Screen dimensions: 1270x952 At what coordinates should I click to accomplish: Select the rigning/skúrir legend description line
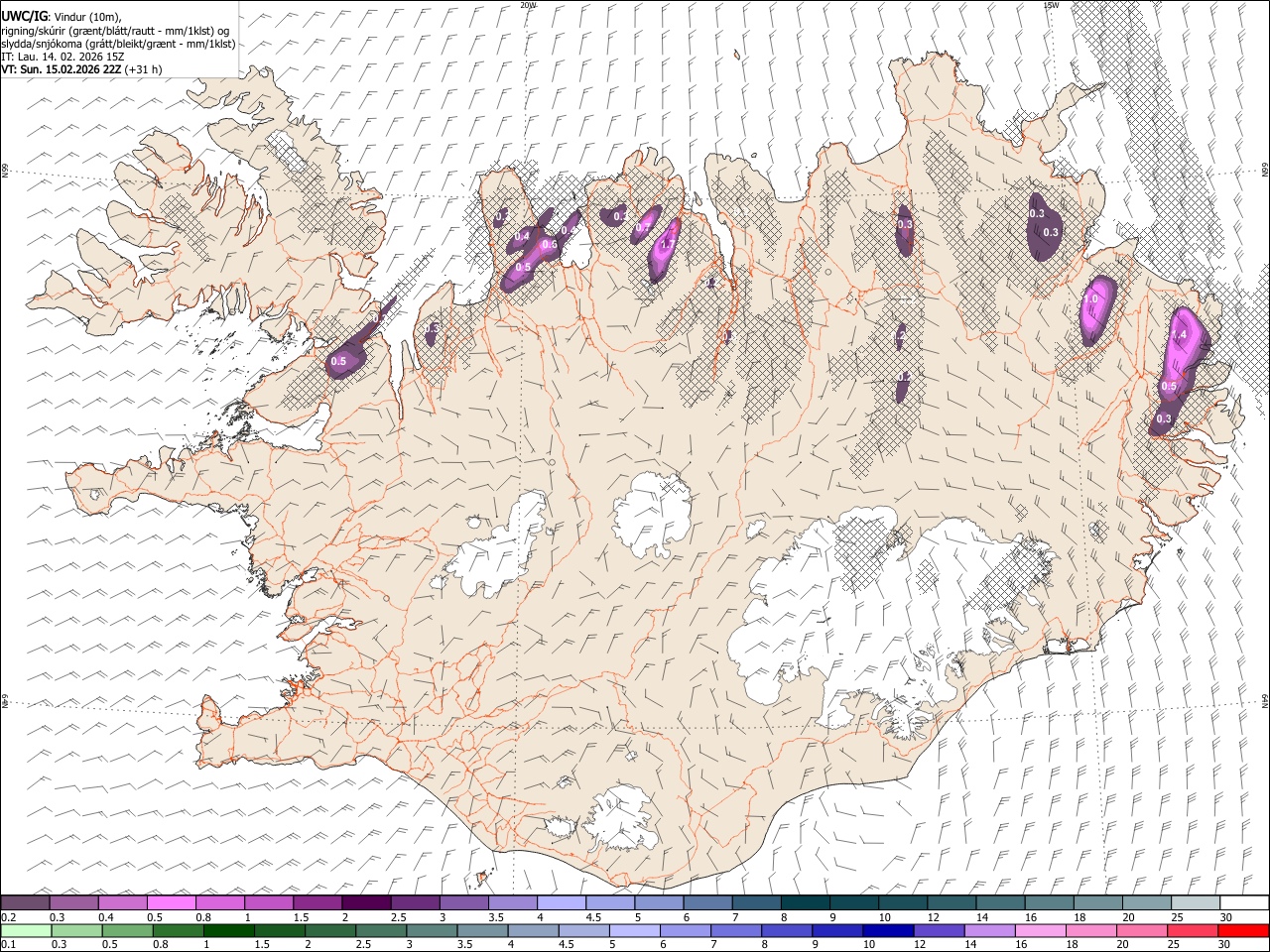[114, 31]
